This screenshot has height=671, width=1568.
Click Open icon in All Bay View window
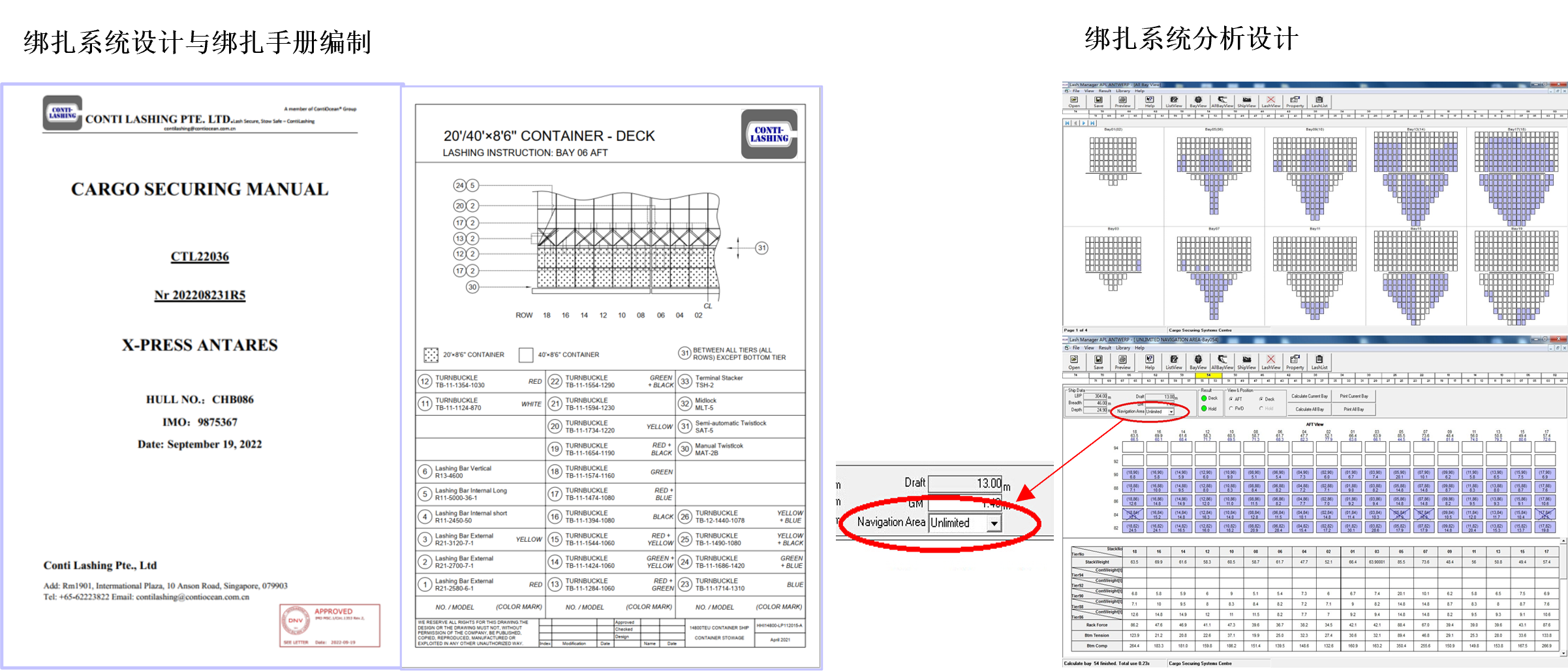pyautogui.click(x=1074, y=102)
